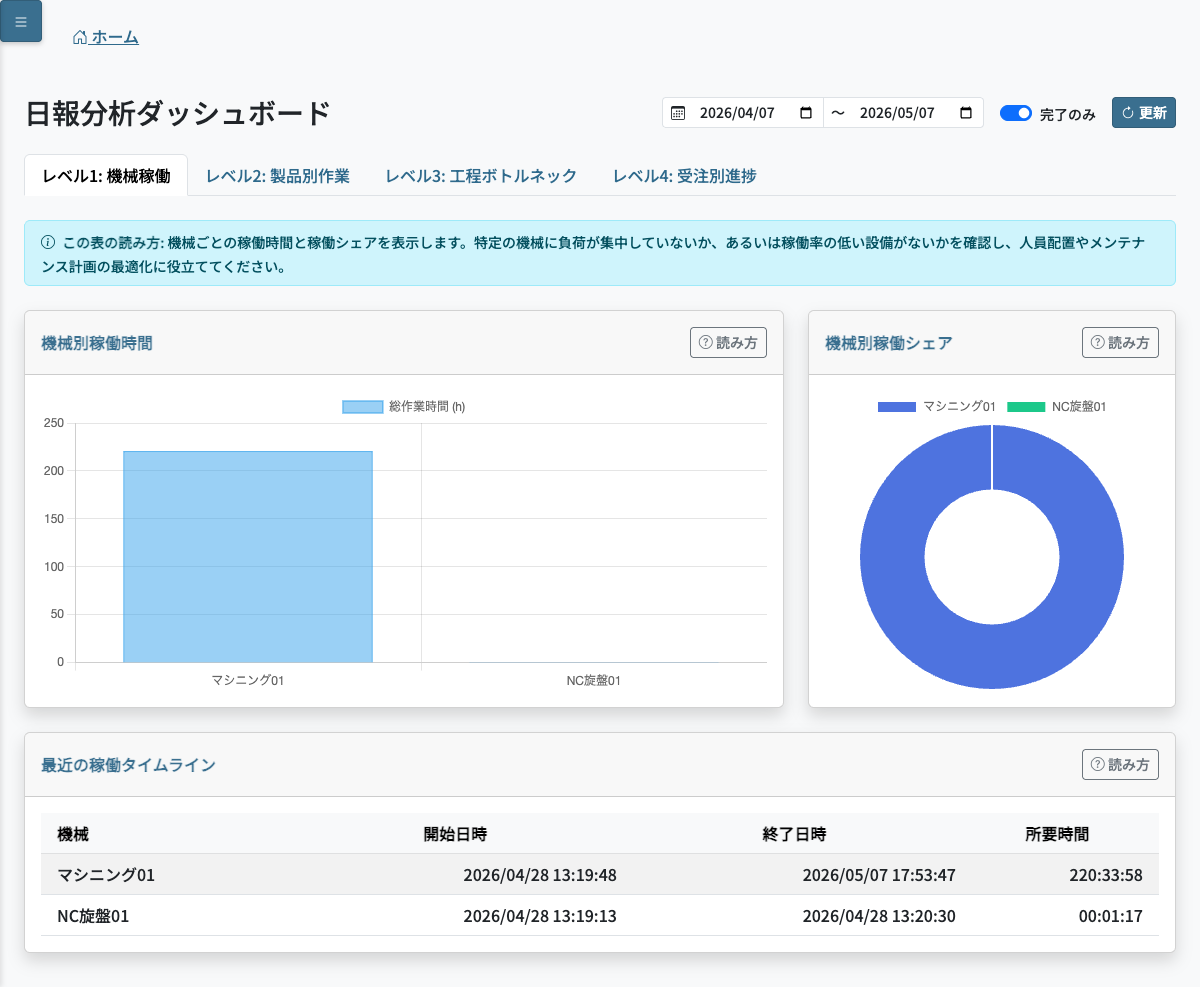1200x987 pixels.
Task: Click the マシニング01 bar in chart
Action: click(x=248, y=556)
